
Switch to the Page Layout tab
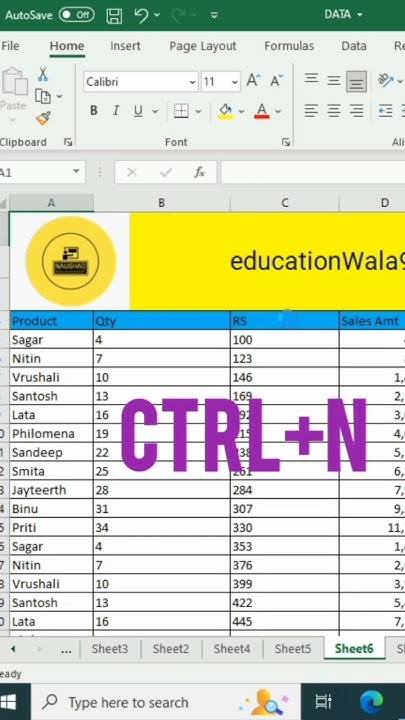click(202, 46)
